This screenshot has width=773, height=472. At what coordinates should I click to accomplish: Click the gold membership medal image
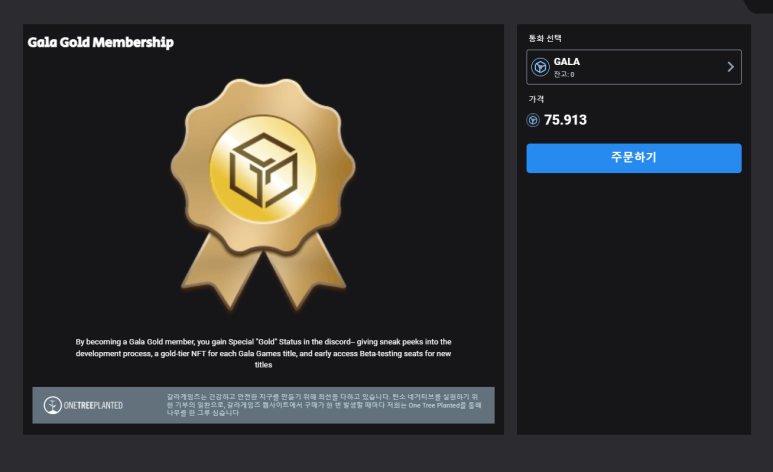263,195
